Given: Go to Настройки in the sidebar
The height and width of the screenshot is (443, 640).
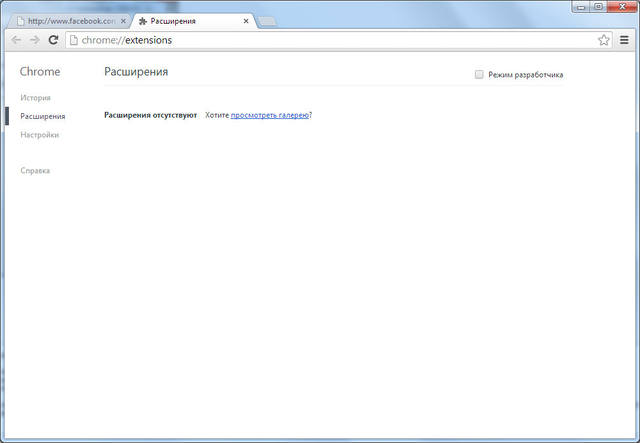Looking at the screenshot, I should [x=39, y=134].
